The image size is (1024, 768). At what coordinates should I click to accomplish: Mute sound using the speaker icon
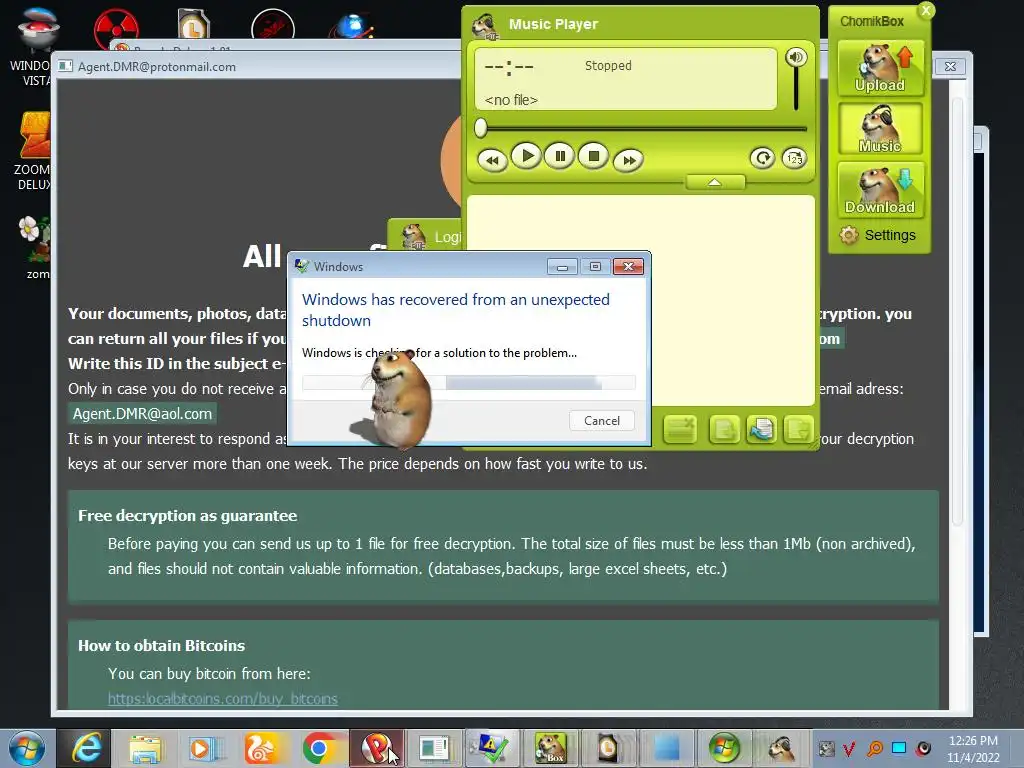[795, 57]
